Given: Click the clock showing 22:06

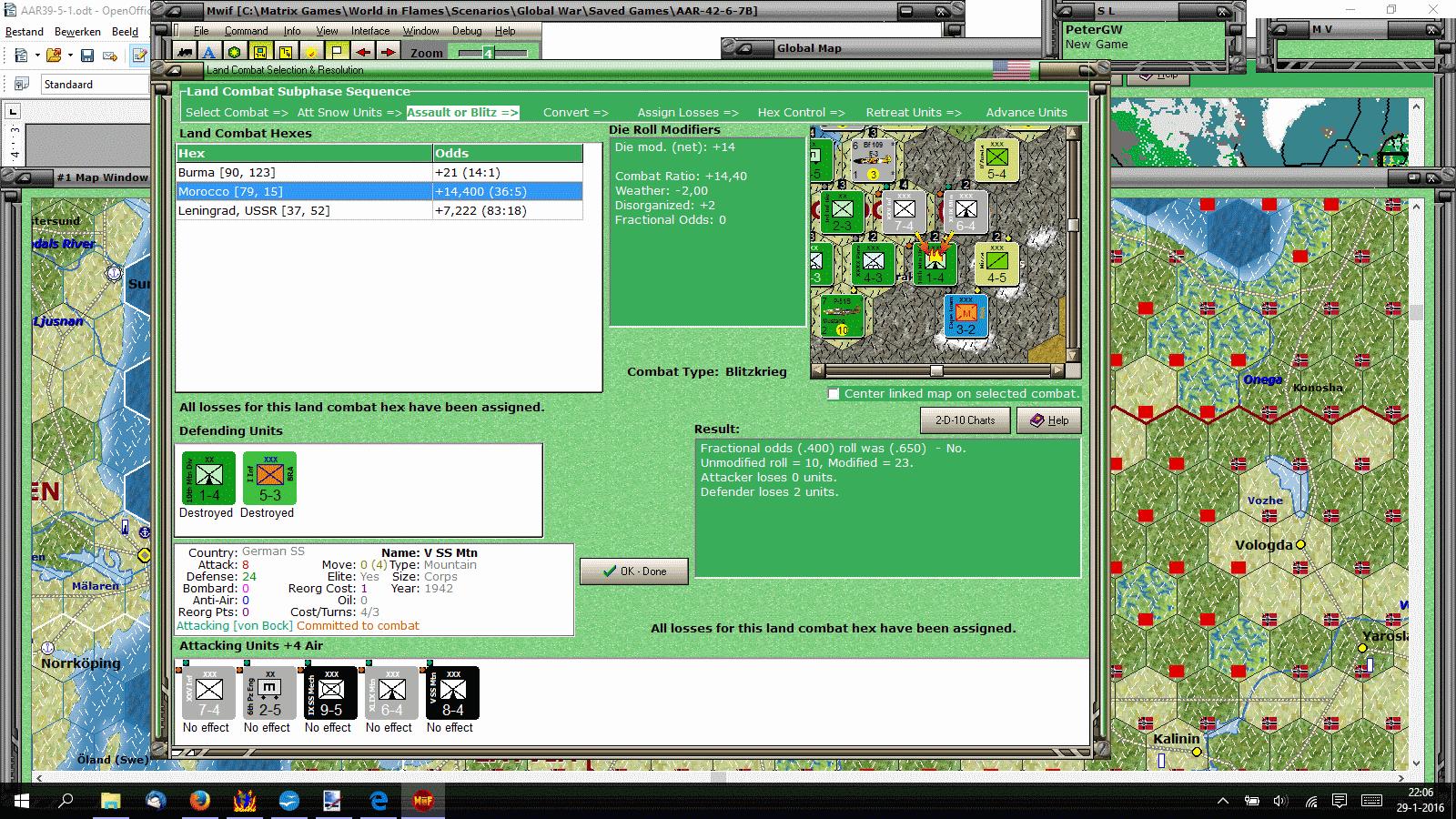Looking at the screenshot, I should coord(1421,793).
